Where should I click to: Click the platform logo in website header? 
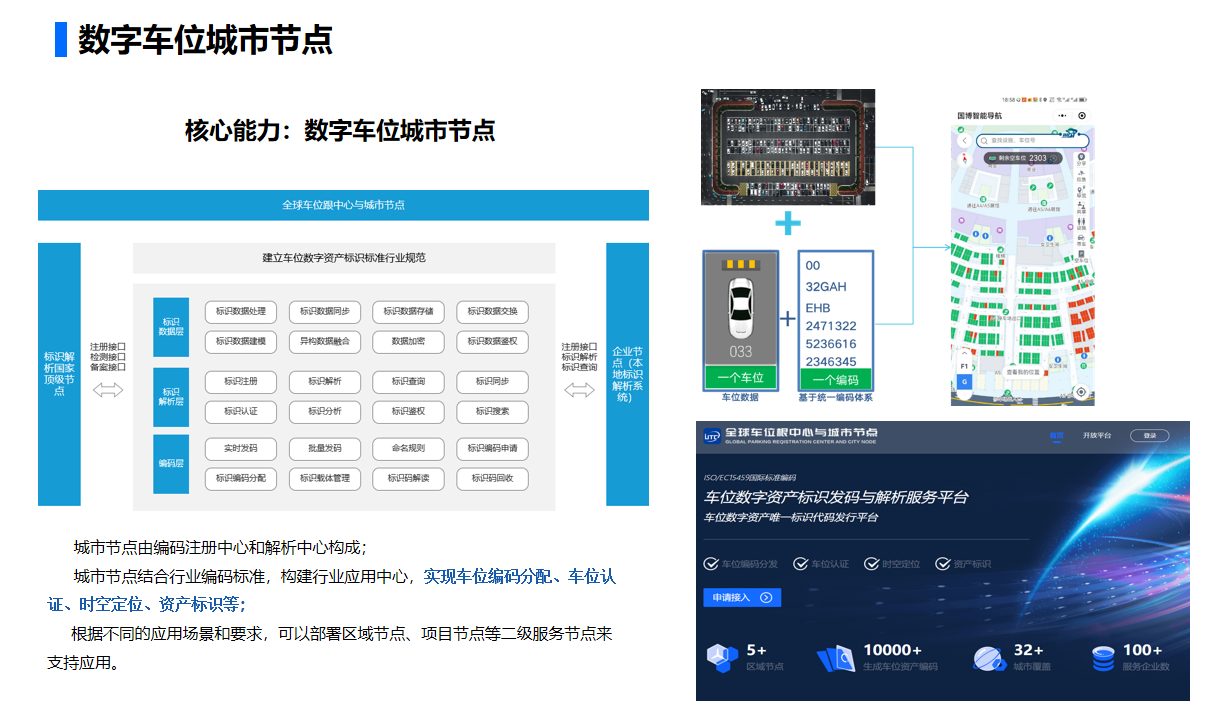(x=712, y=436)
